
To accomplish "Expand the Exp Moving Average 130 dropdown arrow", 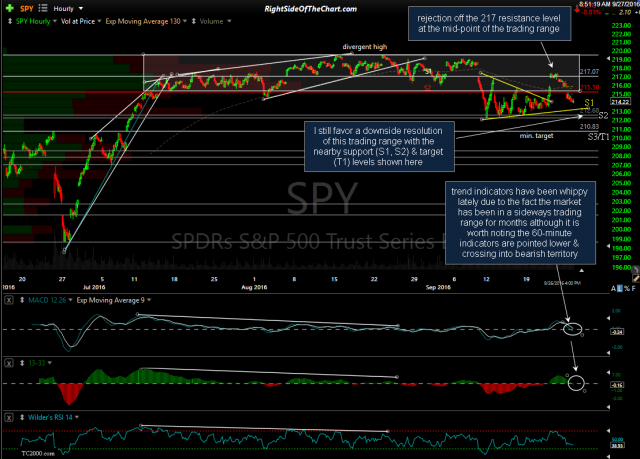I will point(185,21).
